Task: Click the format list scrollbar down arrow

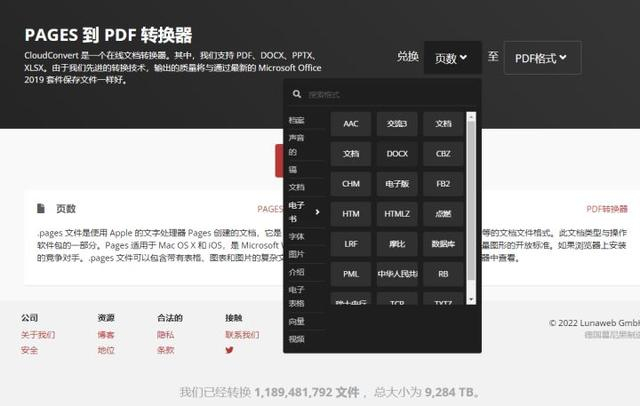Action: pyautogui.click(x=471, y=300)
